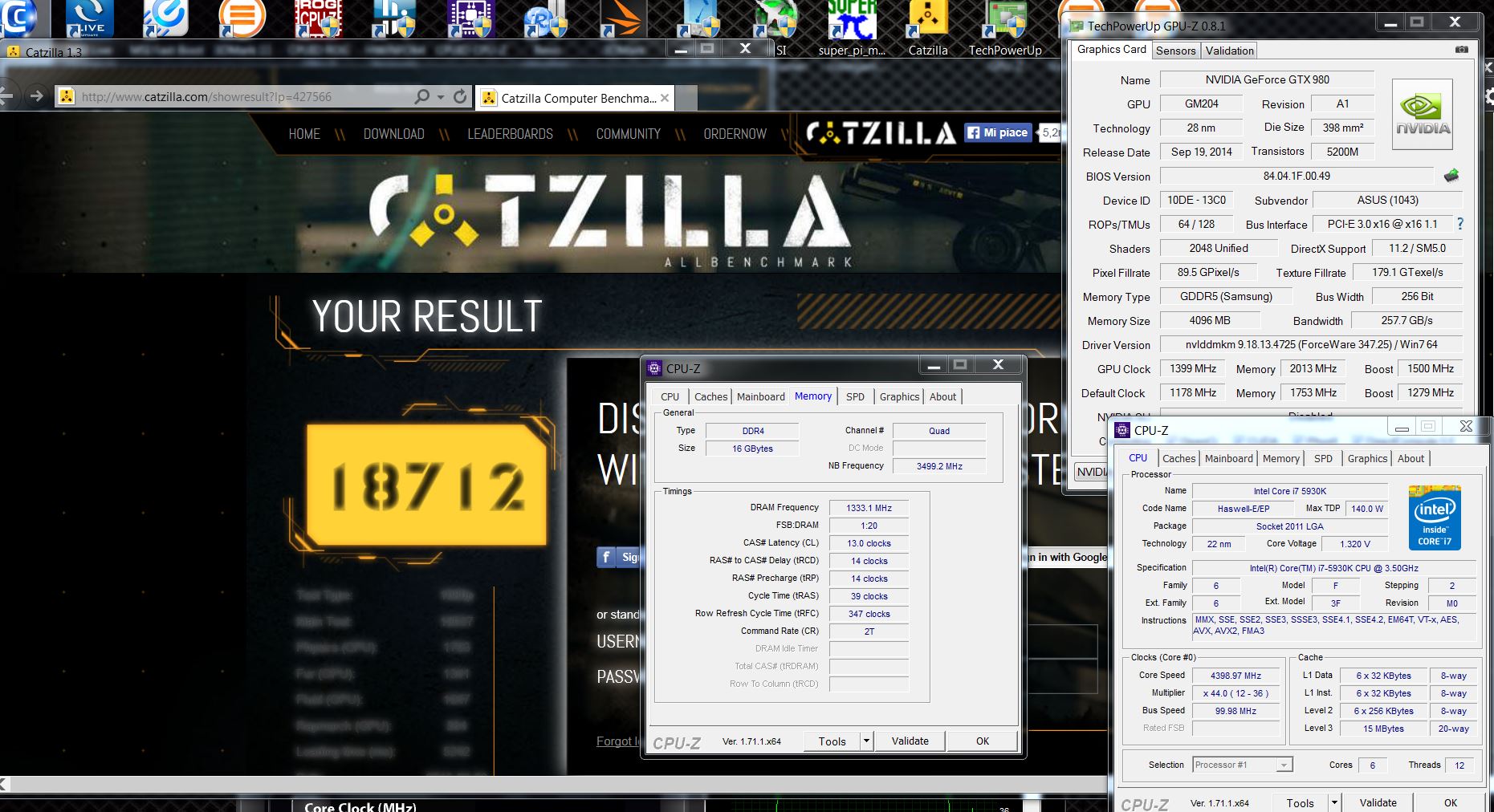Open the Tools dropdown arrow in CPU-Z CPU window
This screenshot has width=1494, height=812.
point(1334,802)
